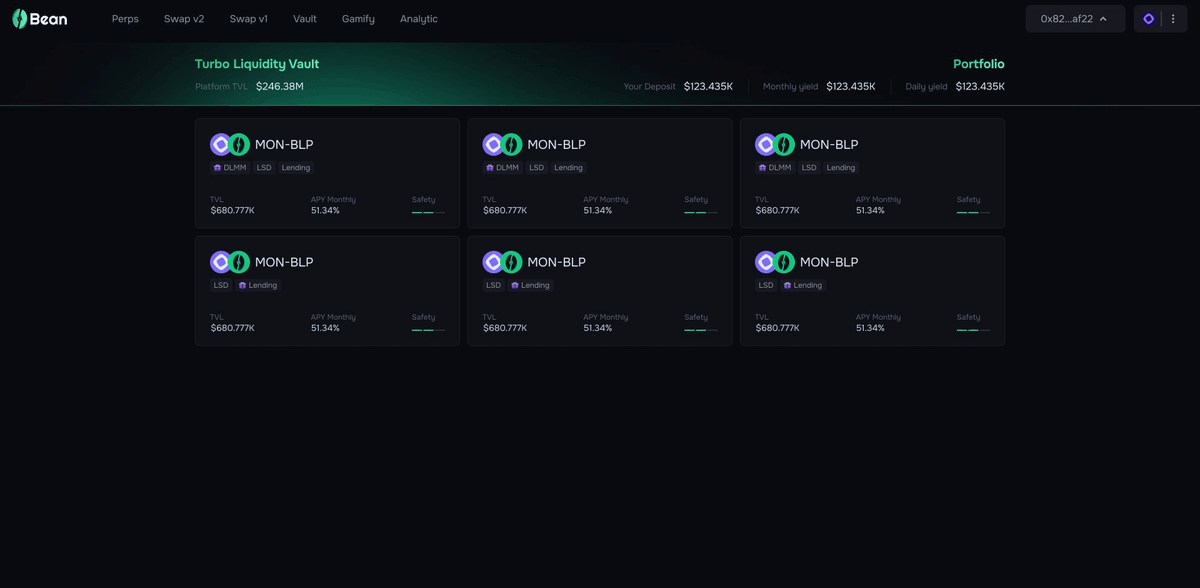
Task: Navigate to Gamify
Action: coord(358,19)
